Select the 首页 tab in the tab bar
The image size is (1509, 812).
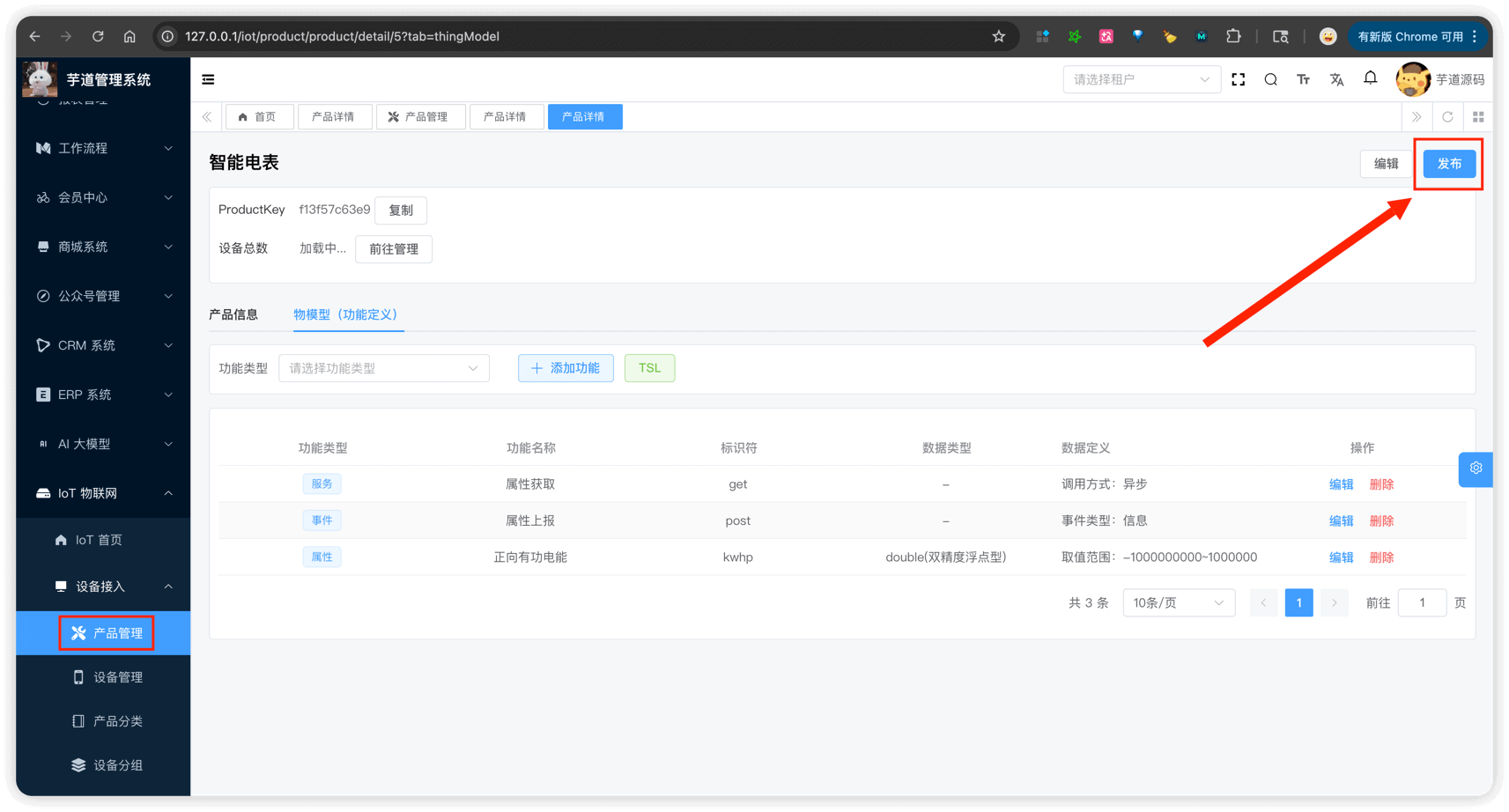[x=259, y=116]
